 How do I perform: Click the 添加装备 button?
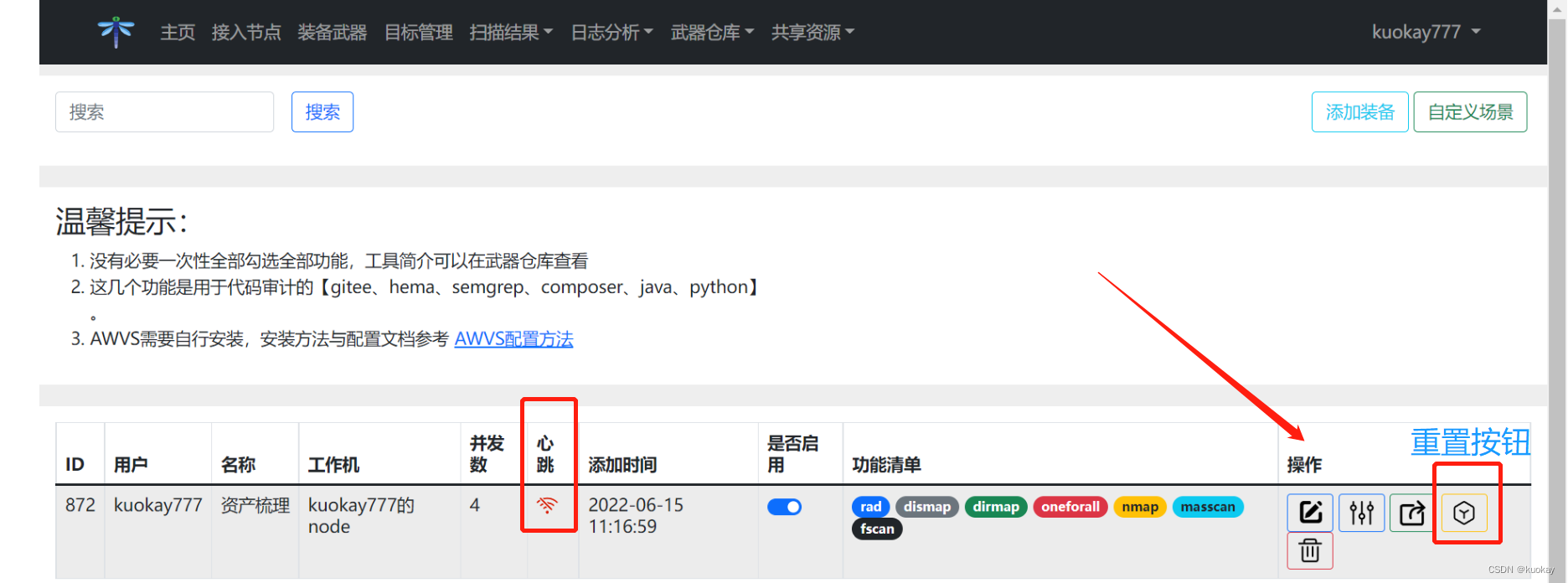(x=1360, y=111)
